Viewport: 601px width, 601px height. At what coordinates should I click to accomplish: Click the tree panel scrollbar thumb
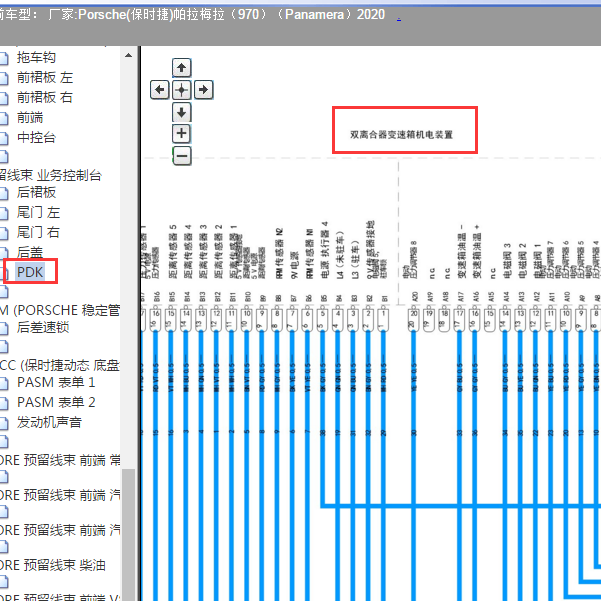click(x=128, y=535)
